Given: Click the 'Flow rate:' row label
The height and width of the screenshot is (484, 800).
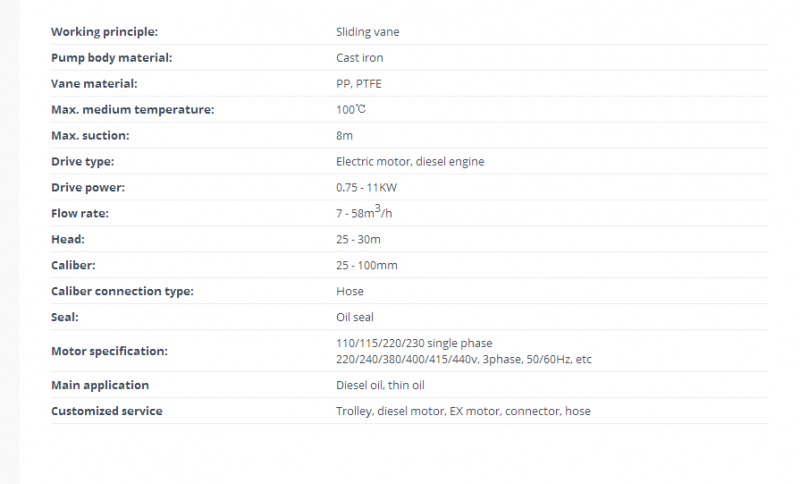Looking at the screenshot, I should (x=80, y=214).
